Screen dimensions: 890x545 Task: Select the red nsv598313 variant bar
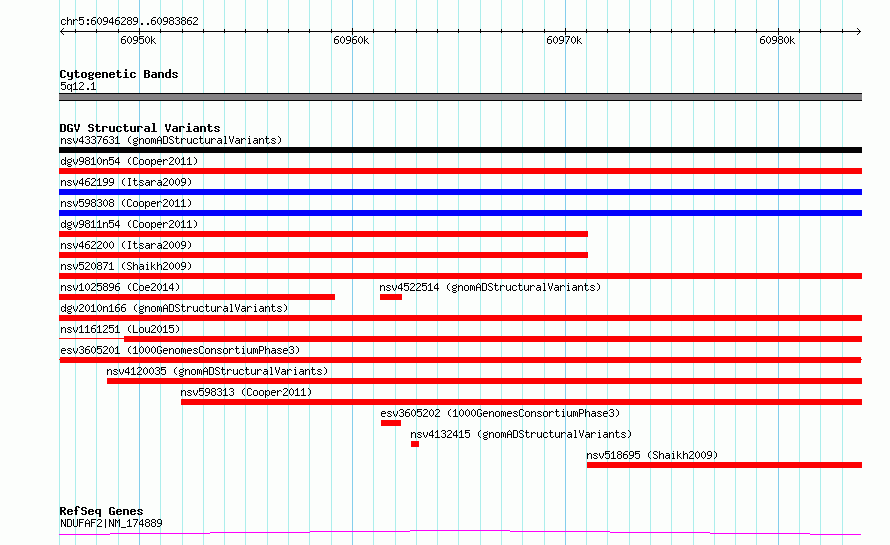point(522,402)
